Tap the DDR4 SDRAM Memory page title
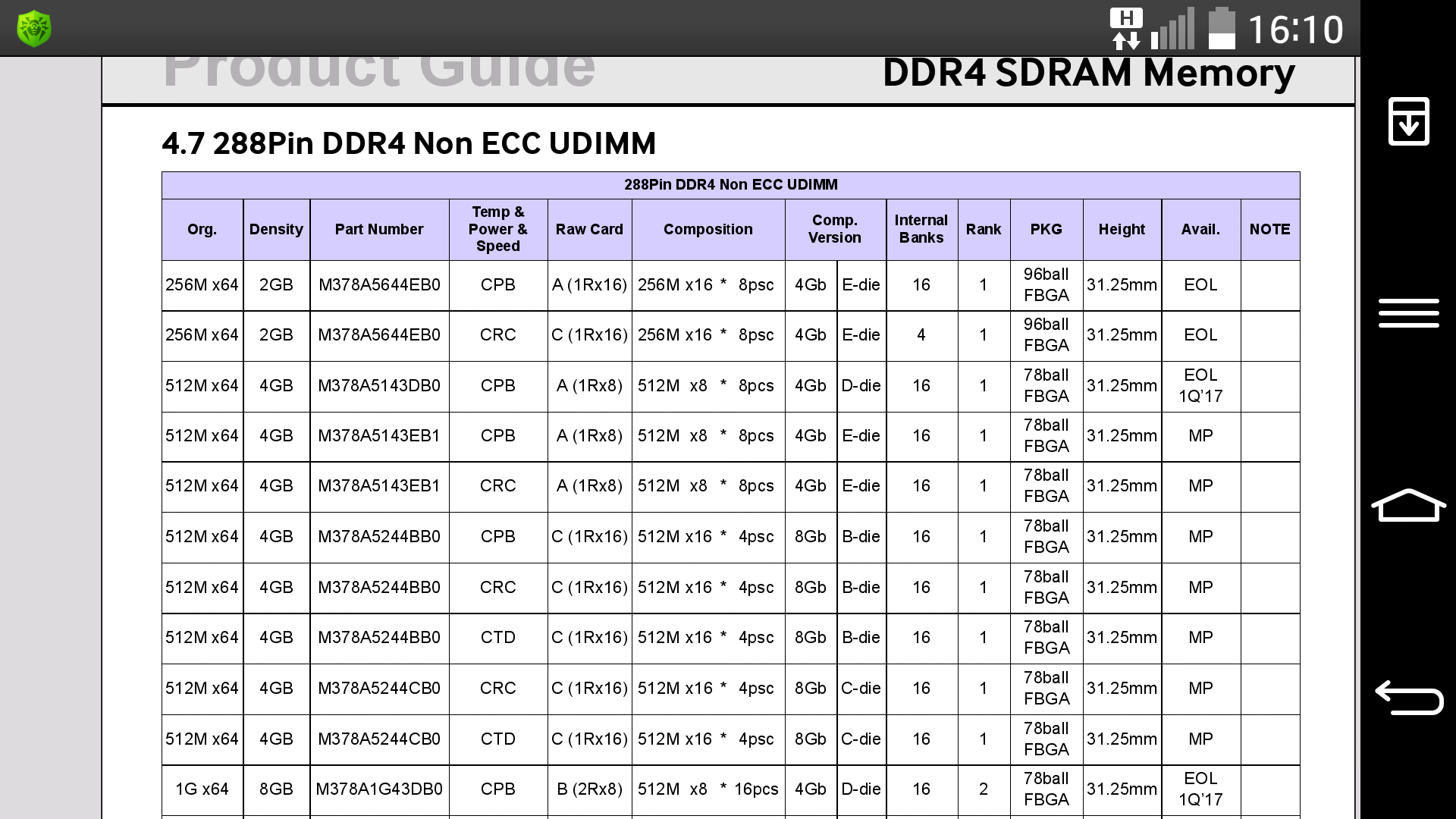The height and width of the screenshot is (819, 1456). pos(1088,74)
